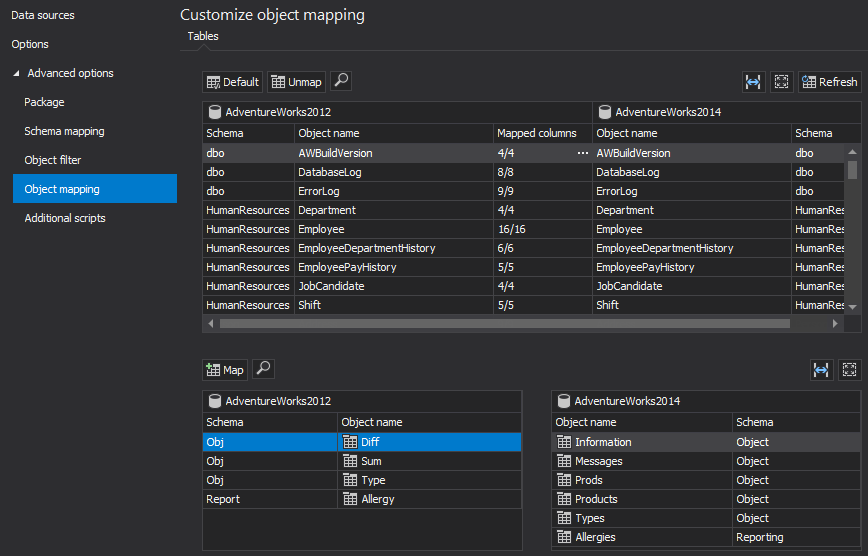Click the table icon of the Products row
The width and height of the screenshot is (868, 556).
pyautogui.click(x=564, y=499)
